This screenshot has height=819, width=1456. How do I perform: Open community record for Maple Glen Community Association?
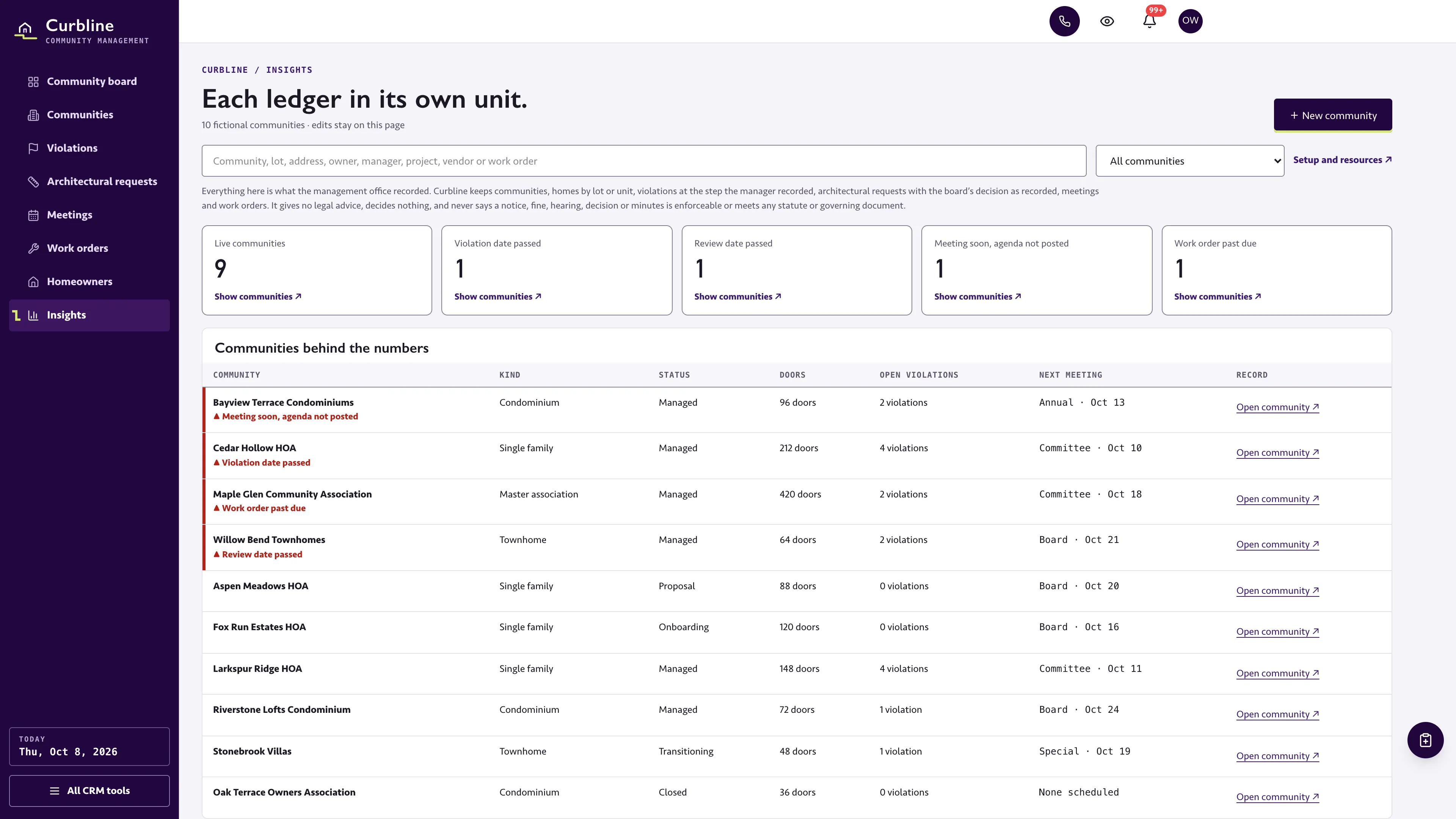[1277, 499]
